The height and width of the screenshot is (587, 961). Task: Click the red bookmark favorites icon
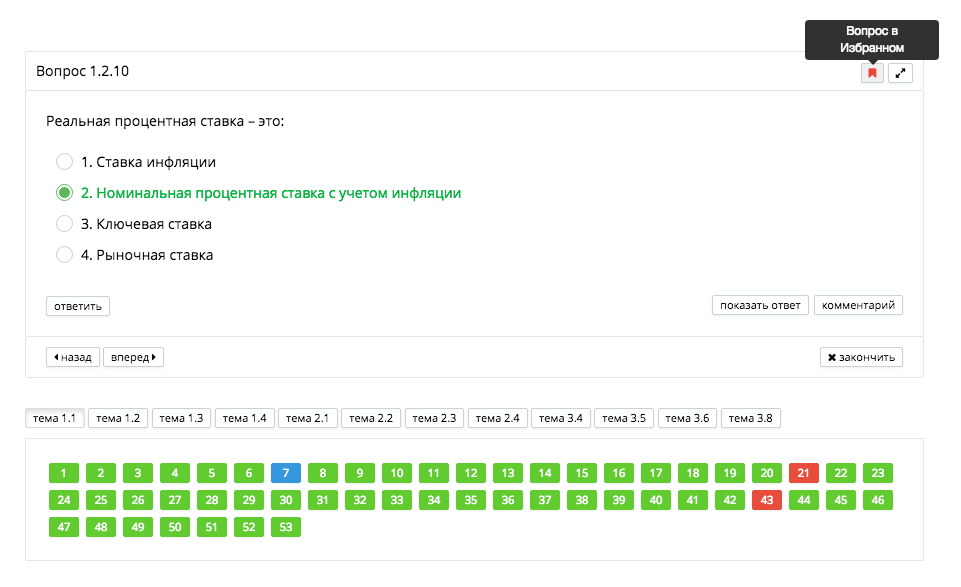[x=872, y=73]
